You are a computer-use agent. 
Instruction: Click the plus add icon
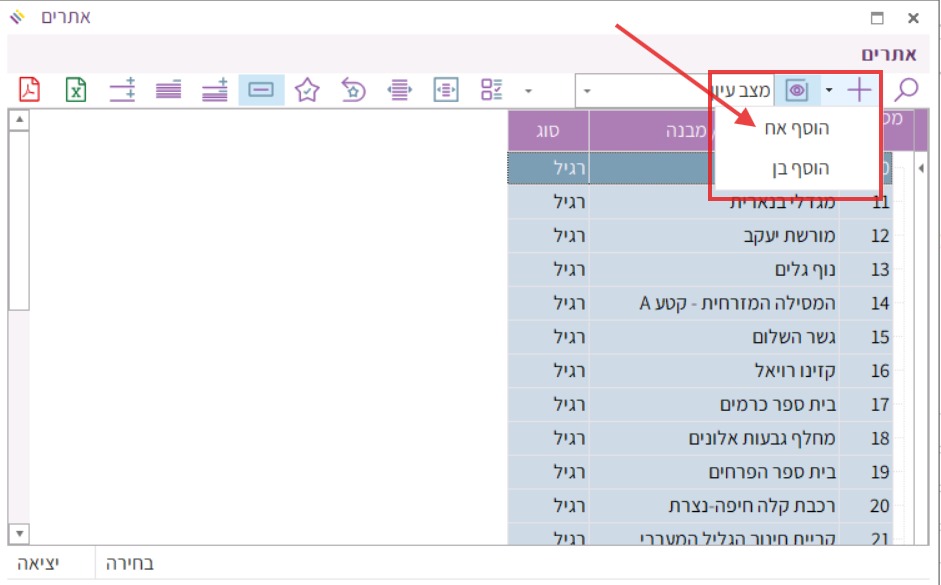click(859, 90)
